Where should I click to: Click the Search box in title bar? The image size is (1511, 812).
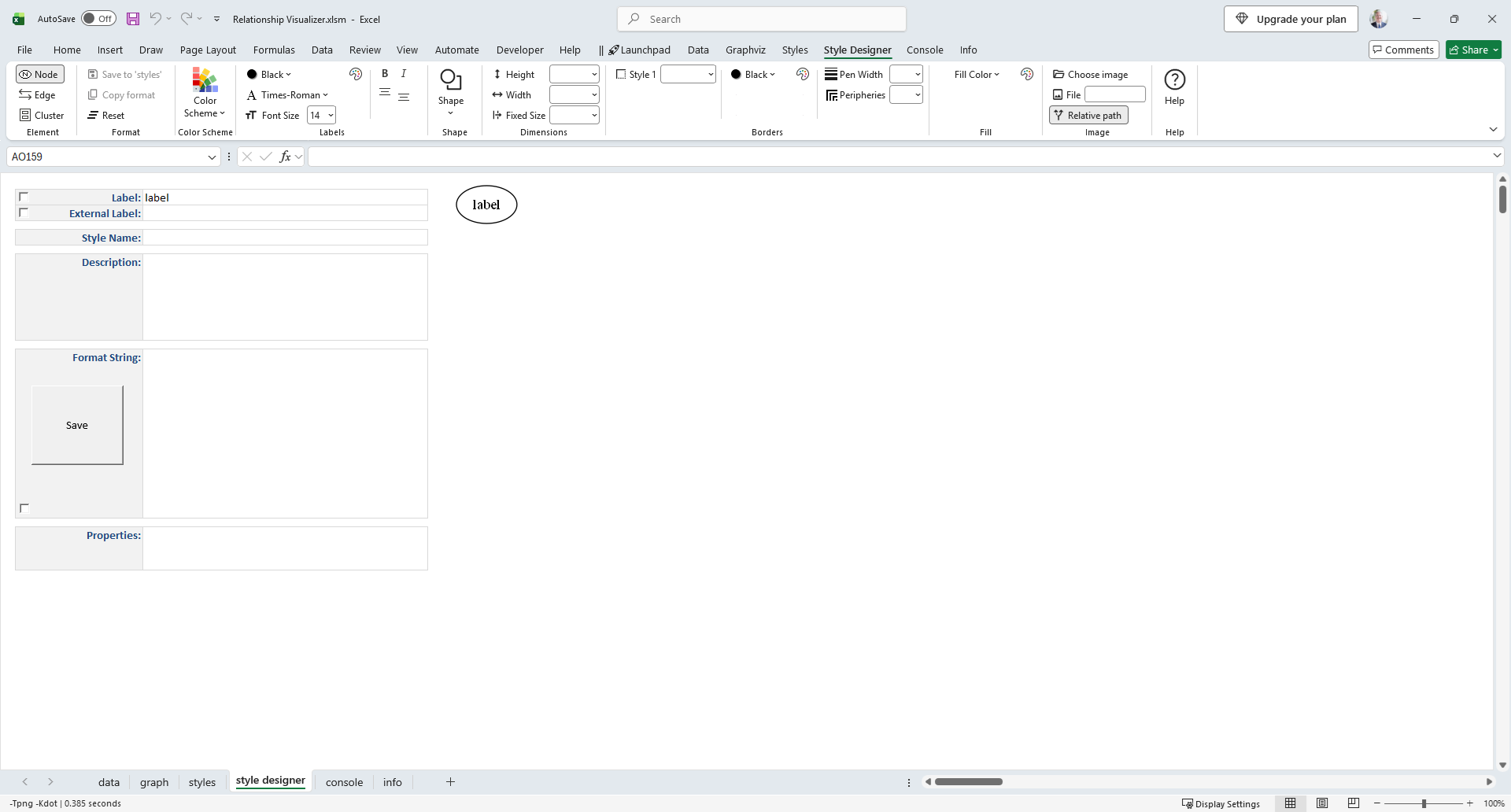762,19
